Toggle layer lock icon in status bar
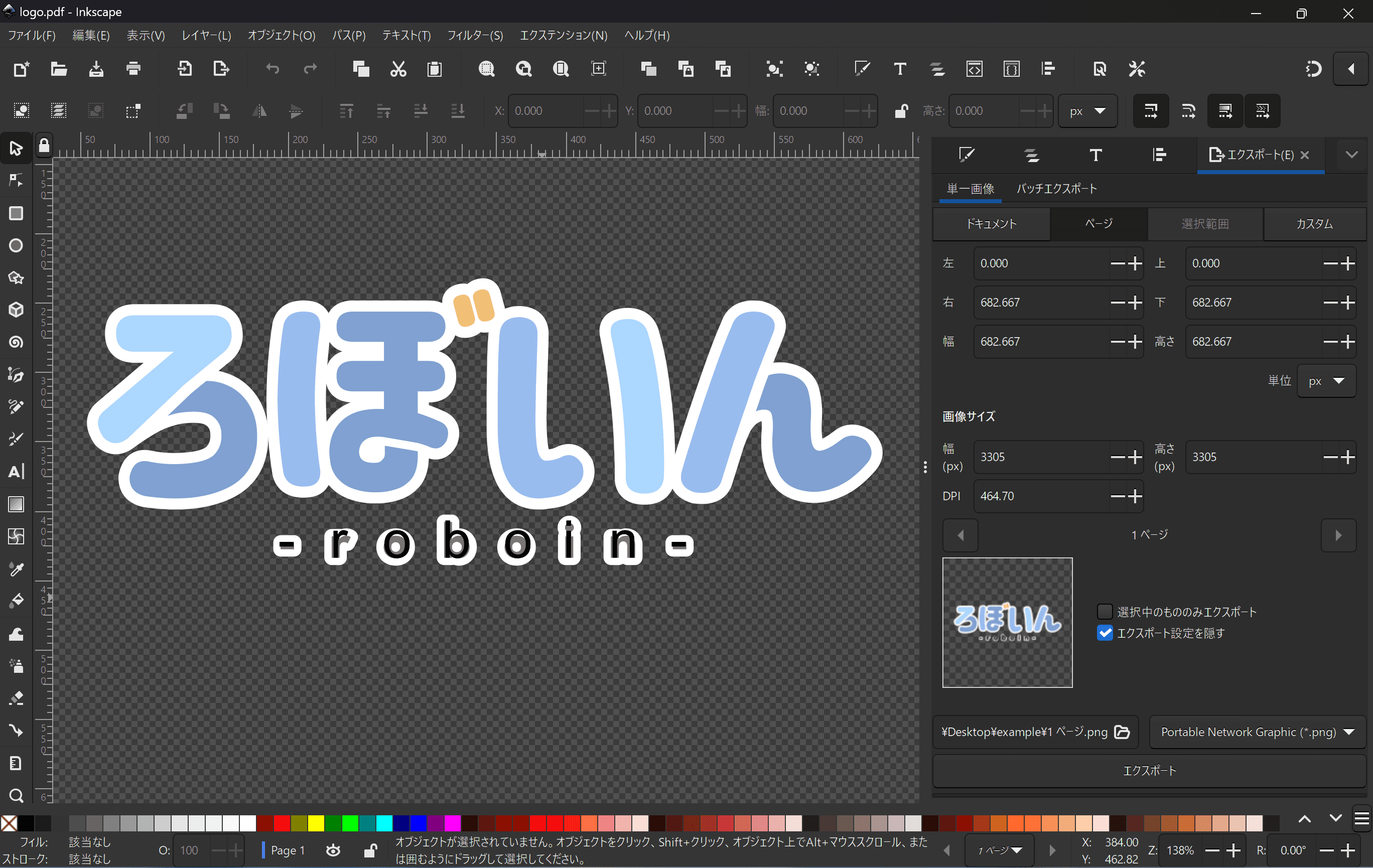 coord(370,850)
